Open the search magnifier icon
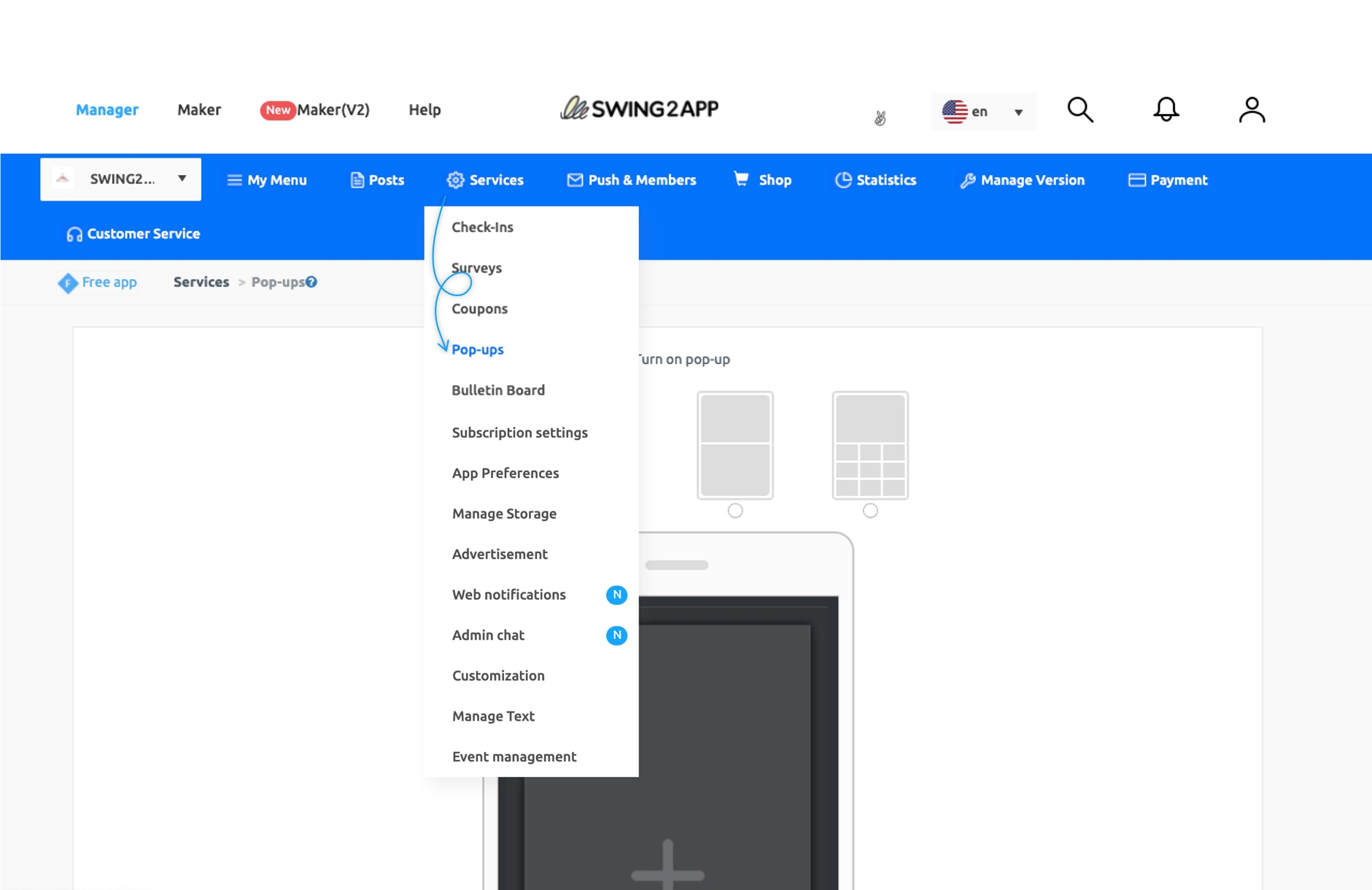The width and height of the screenshot is (1372, 890). pyautogui.click(x=1080, y=110)
